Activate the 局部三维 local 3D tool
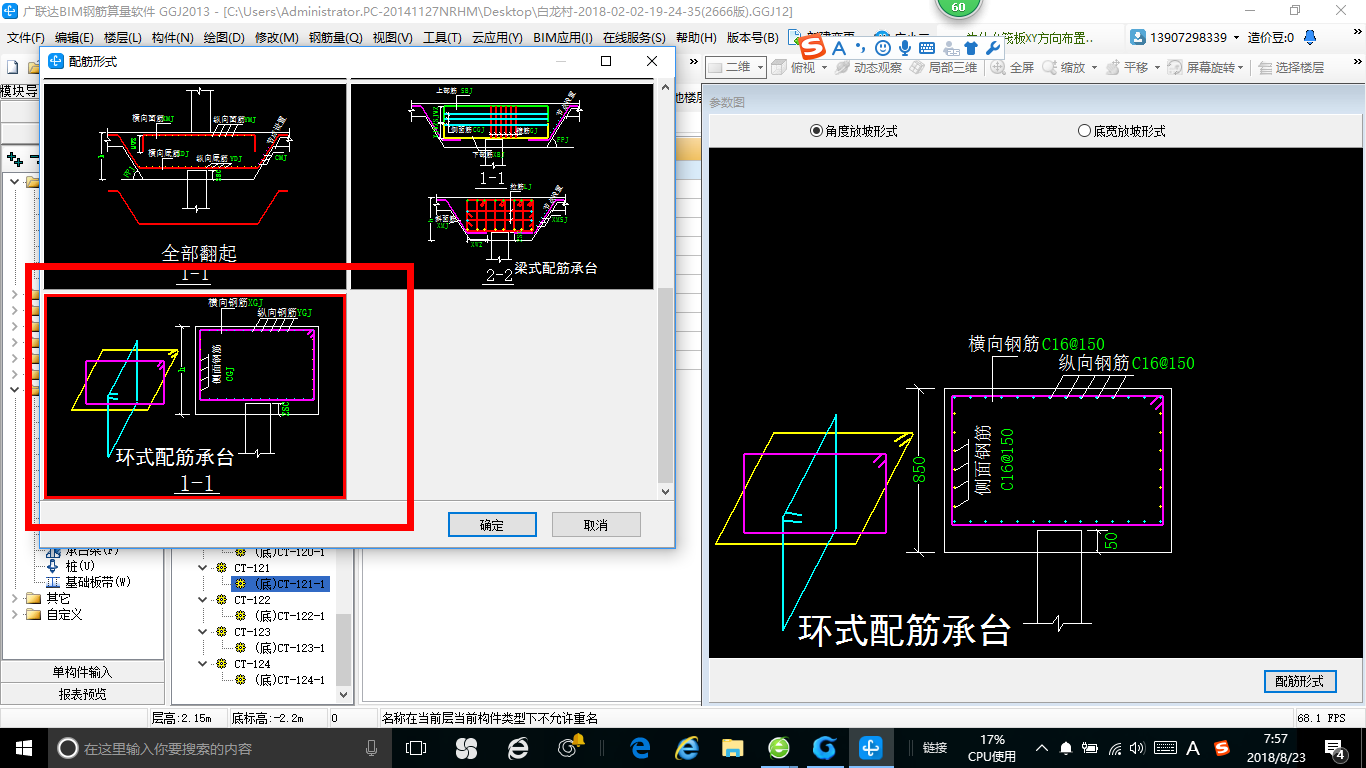The height and width of the screenshot is (768, 1366). pyautogui.click(x=945, y=67)
